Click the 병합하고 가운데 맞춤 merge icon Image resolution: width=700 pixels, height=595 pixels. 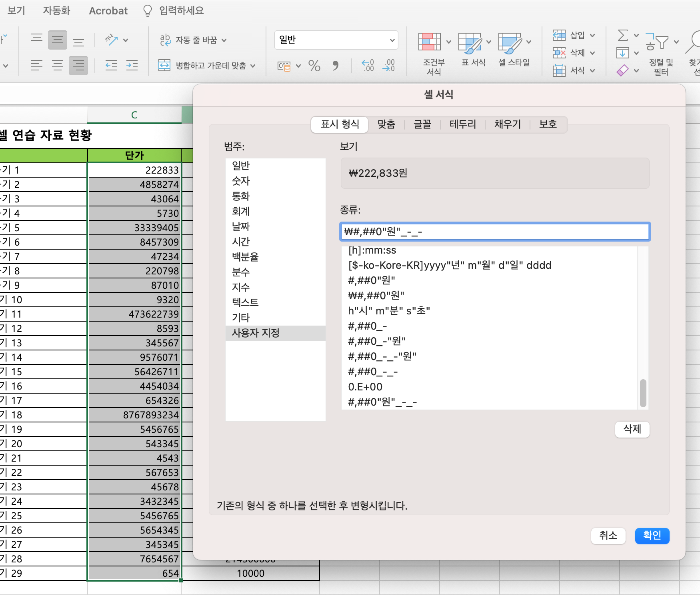click(164, 65)
